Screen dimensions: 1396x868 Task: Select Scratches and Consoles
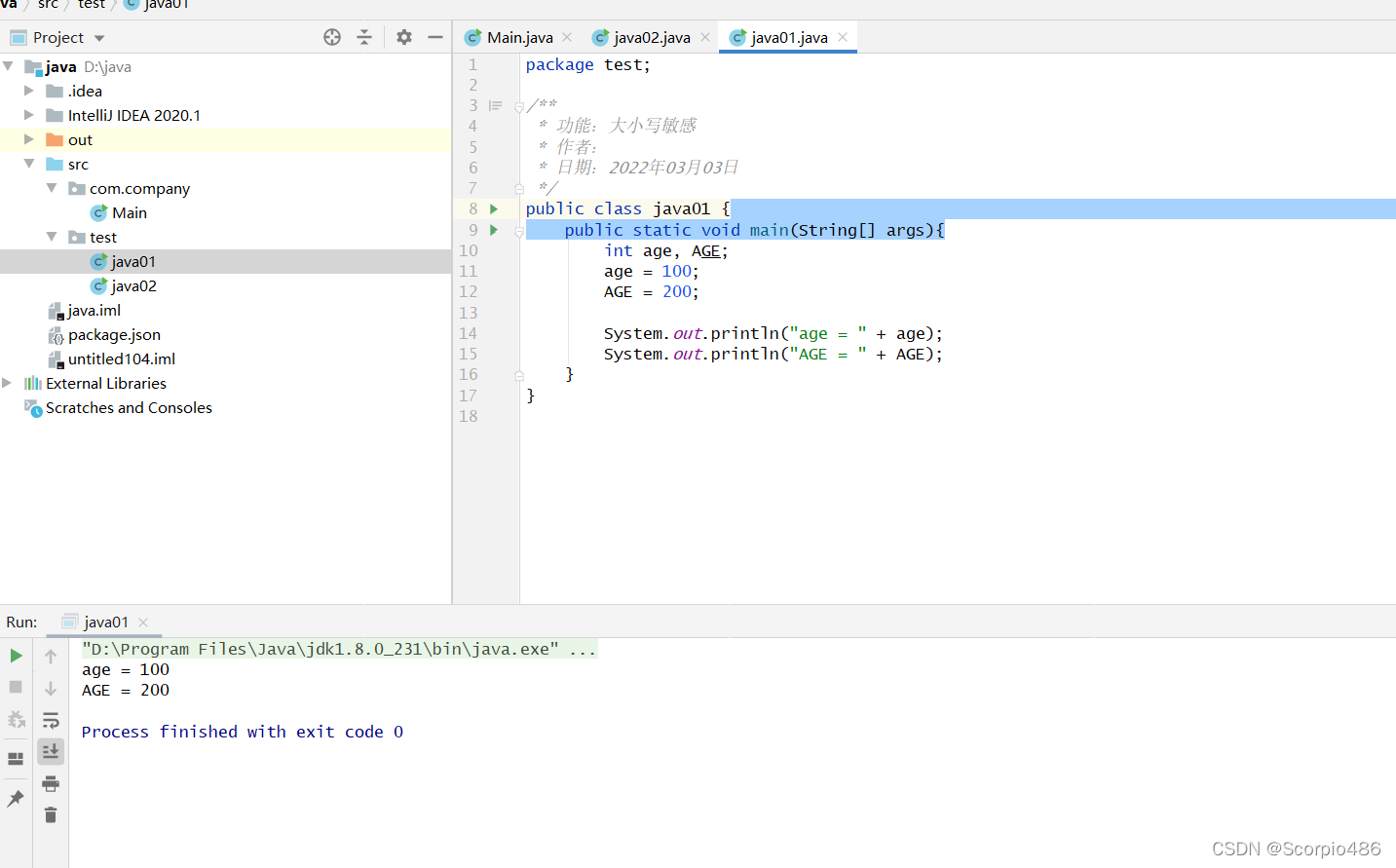point(118,407)
